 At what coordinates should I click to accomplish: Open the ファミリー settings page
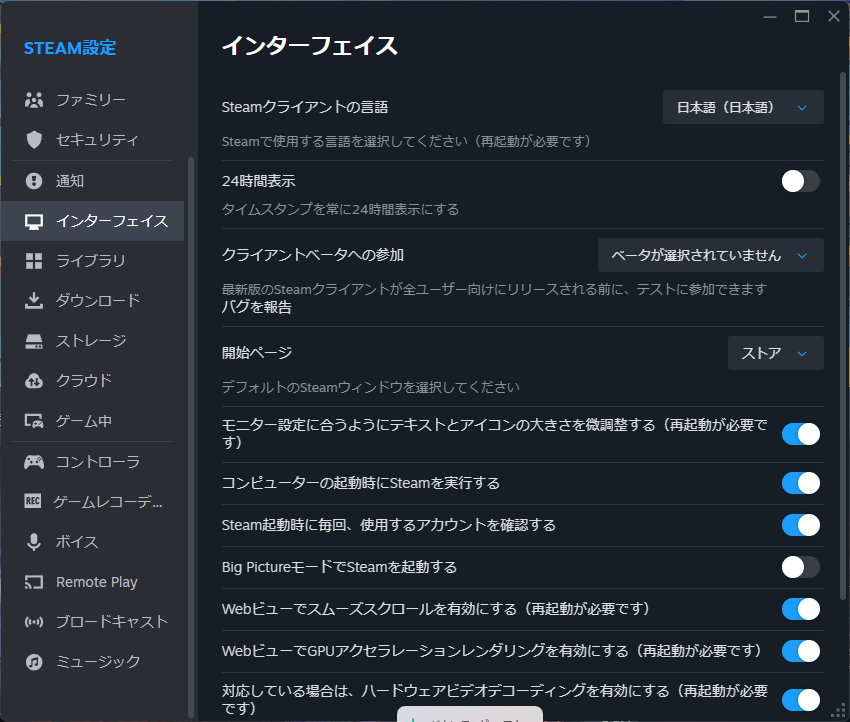(x=92, y=100)
